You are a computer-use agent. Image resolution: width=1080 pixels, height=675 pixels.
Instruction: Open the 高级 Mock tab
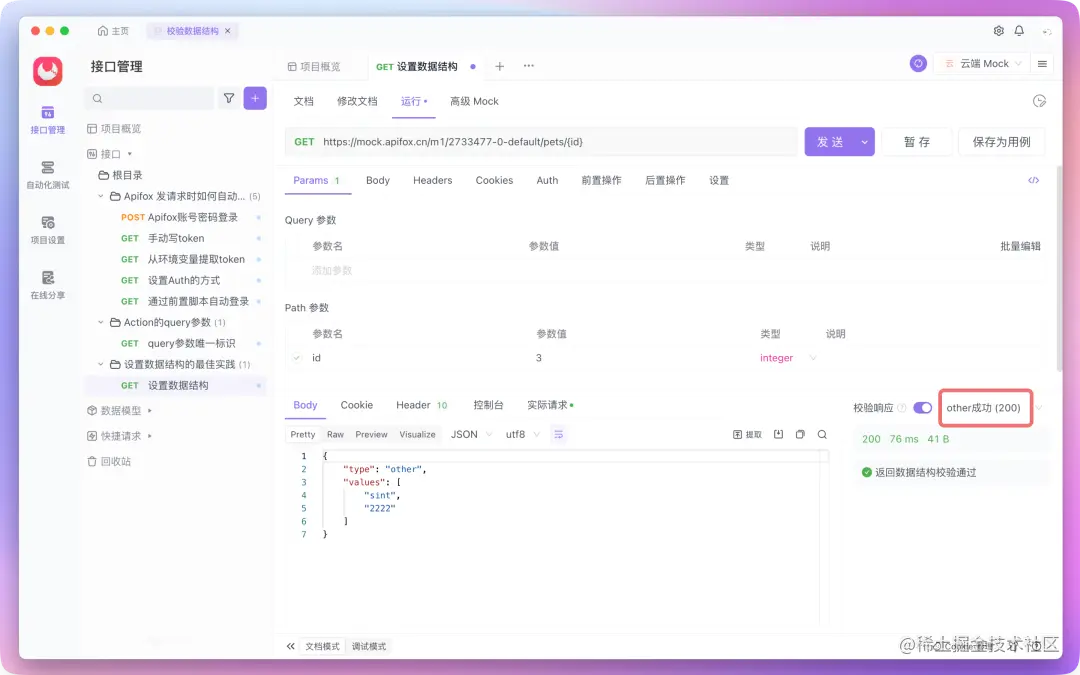pos(473,101)
